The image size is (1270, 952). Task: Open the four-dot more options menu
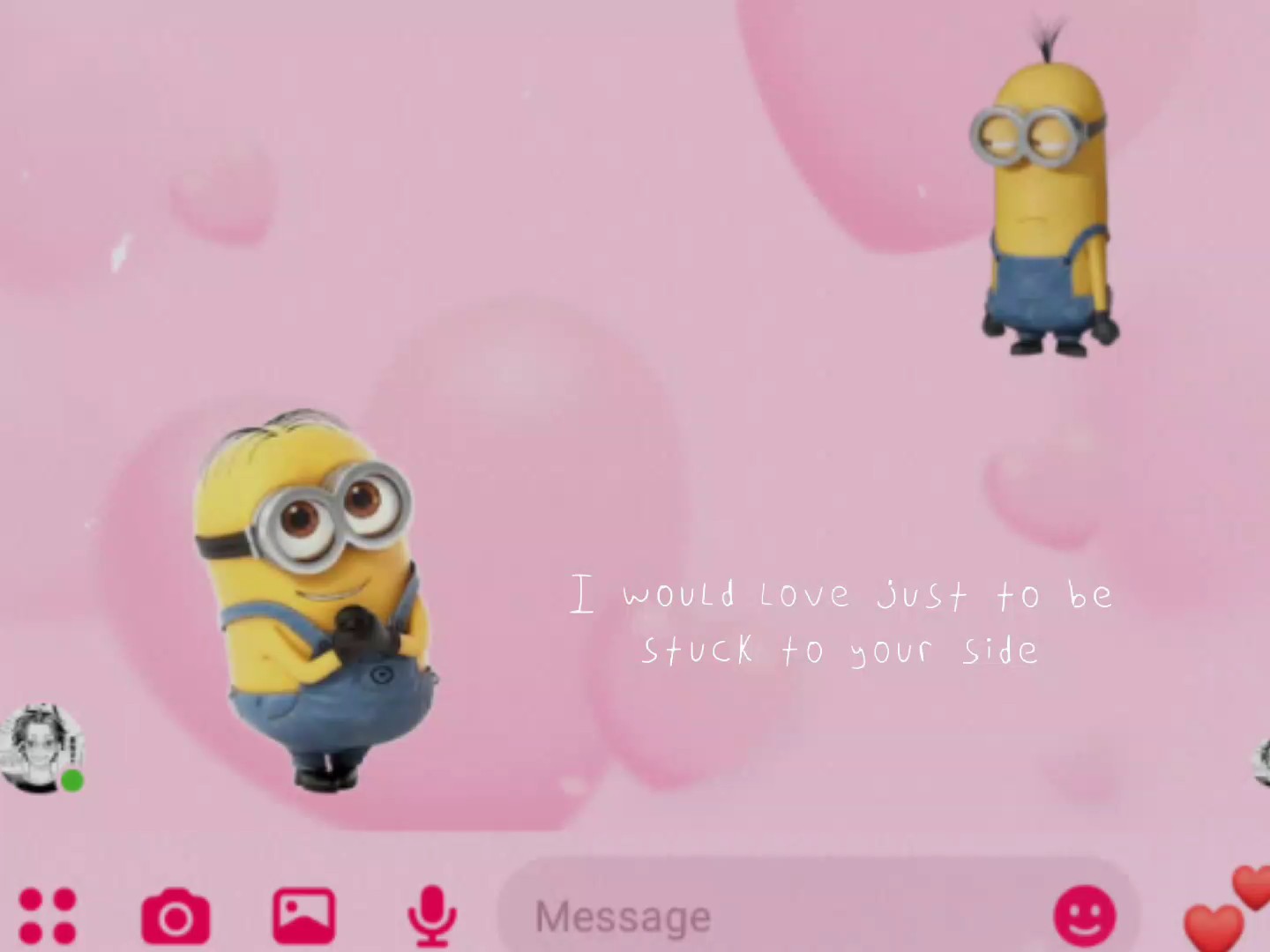(48, 916)
